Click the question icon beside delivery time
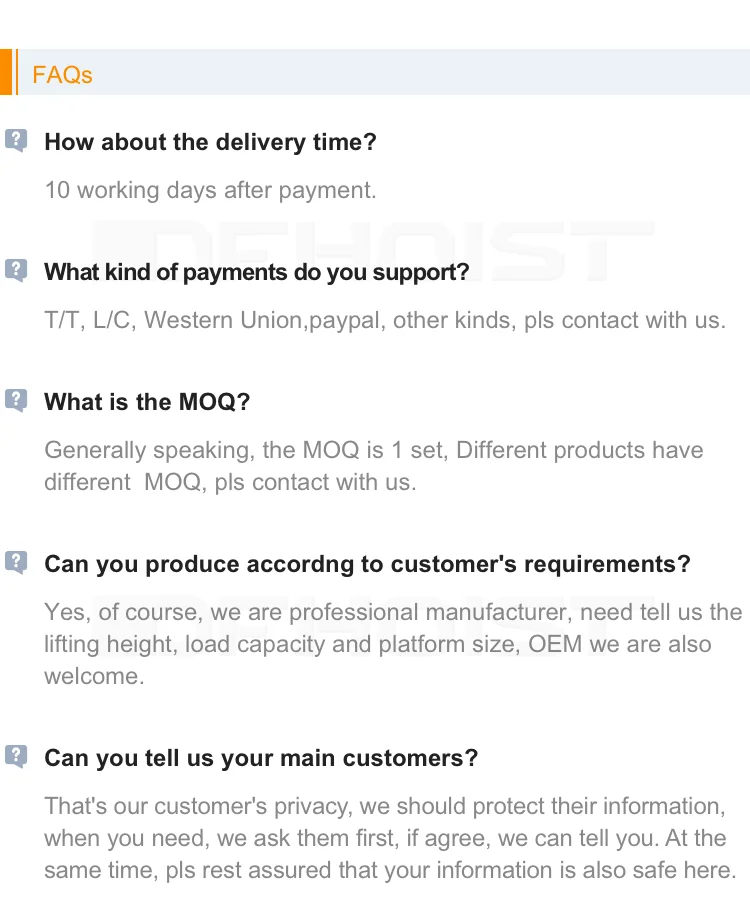The width and height of the screenshot is (750, 900). click(16, 140)
